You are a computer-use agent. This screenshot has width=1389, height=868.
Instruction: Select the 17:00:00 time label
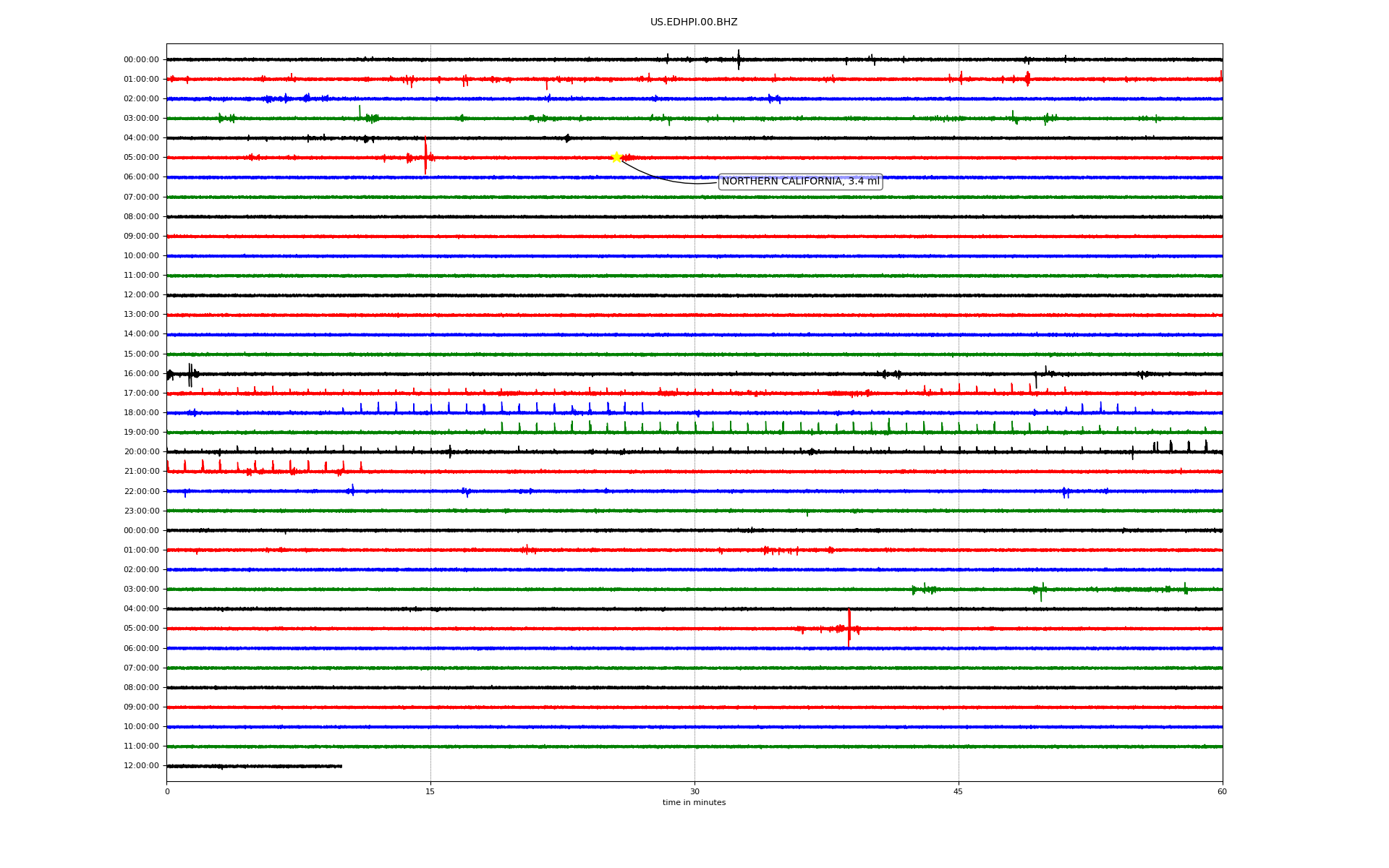[141, 393]
